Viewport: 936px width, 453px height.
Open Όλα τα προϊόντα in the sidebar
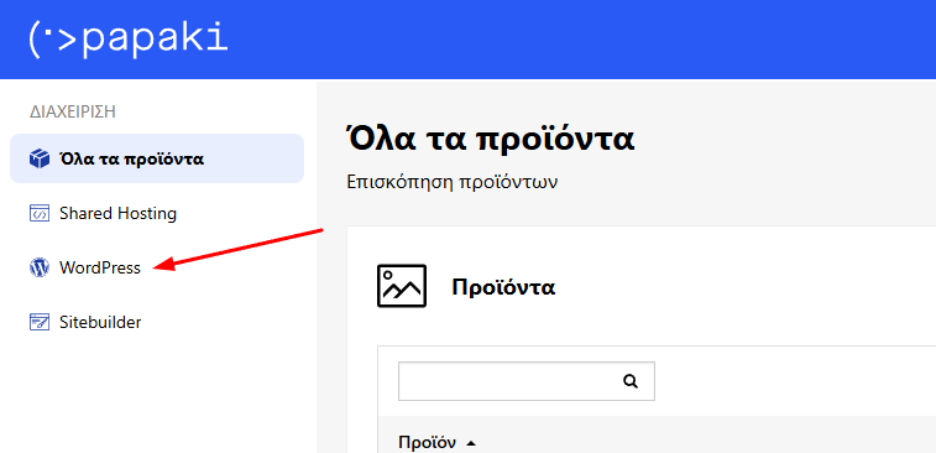tap(157, 159)
